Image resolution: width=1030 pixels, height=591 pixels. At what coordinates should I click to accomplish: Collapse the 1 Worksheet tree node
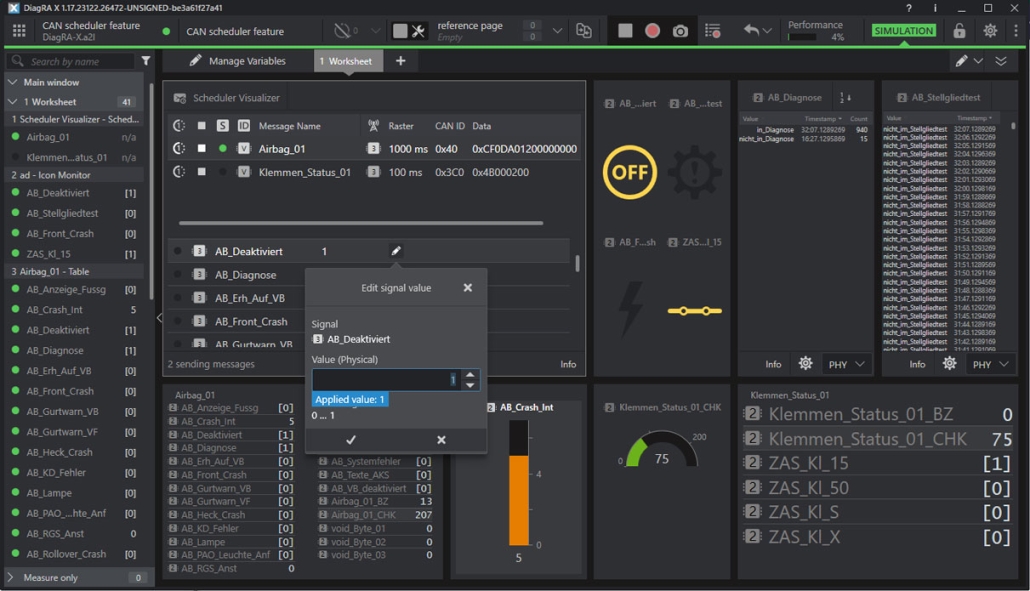tap(12, 102)
